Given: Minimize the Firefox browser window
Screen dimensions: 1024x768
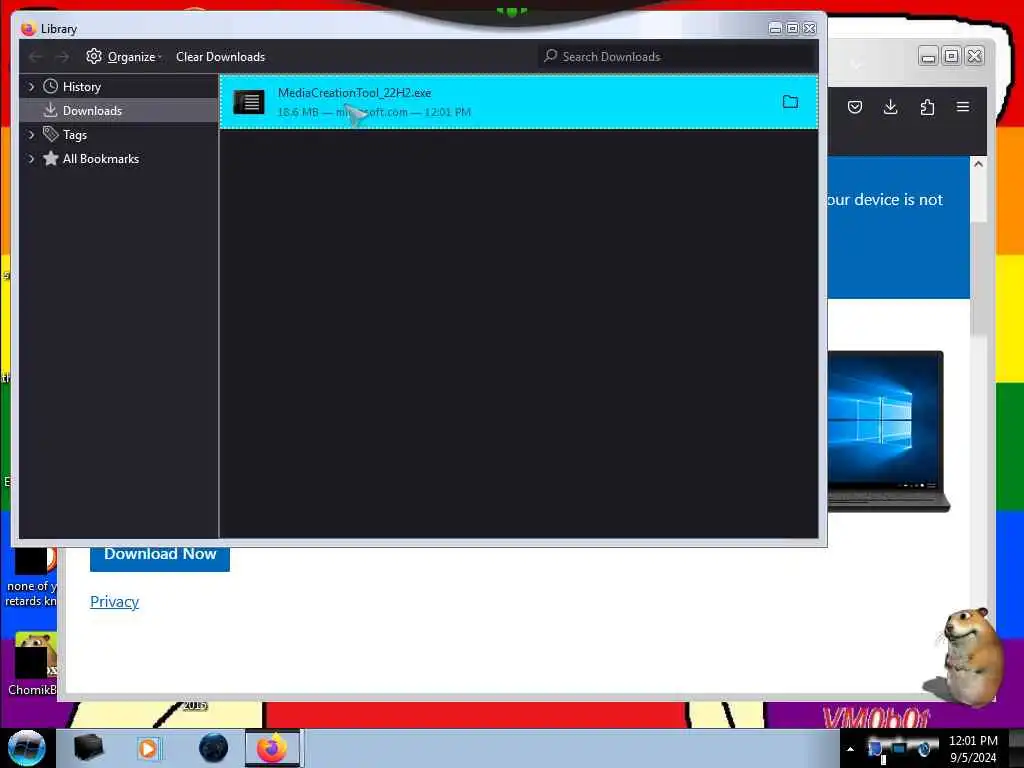Looking at the screenshot, I should click(928, 56).
